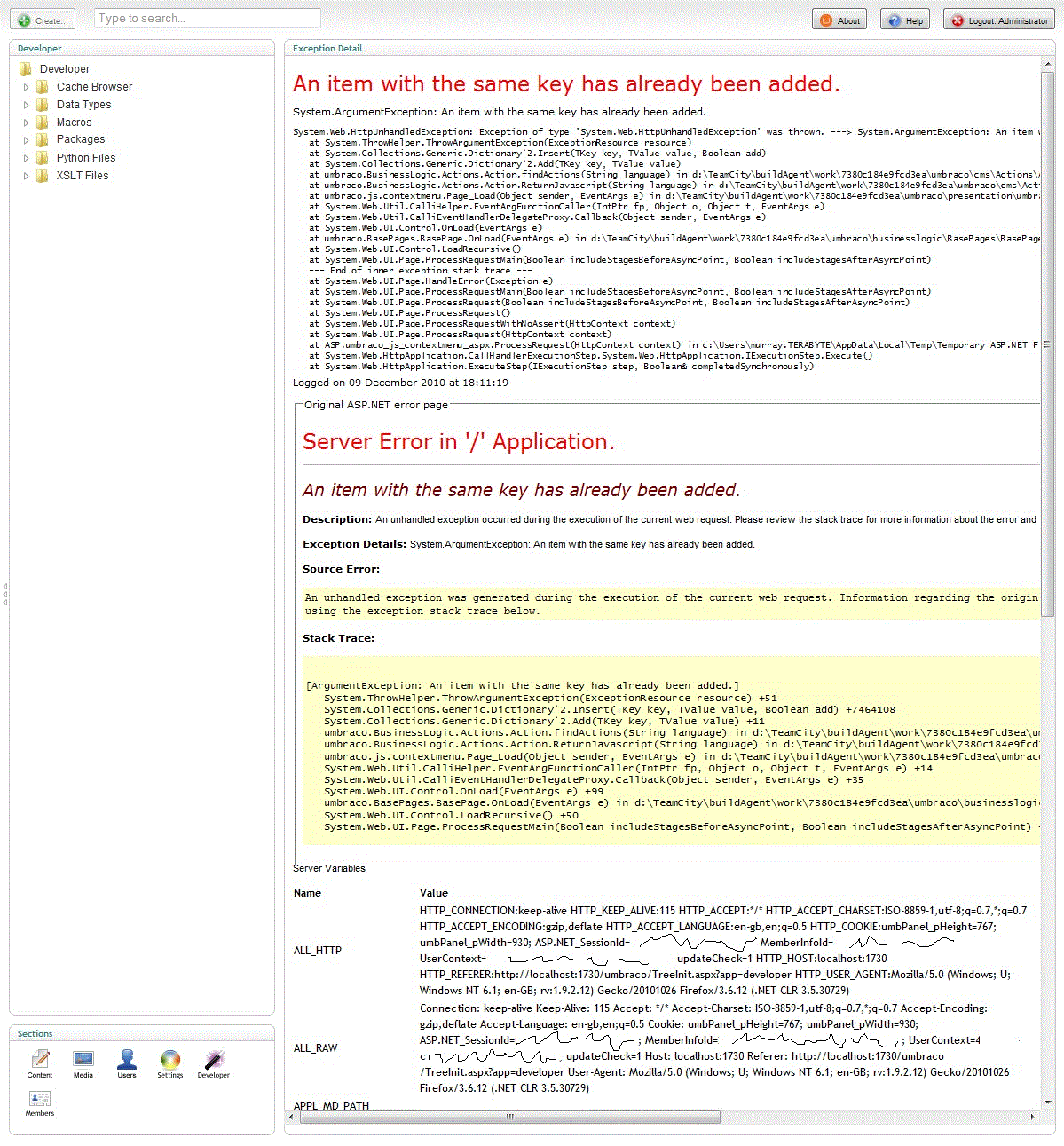This screenshot has width=1064, height=1146.
Task: Open the About dialog button
Action: (839, 20)
